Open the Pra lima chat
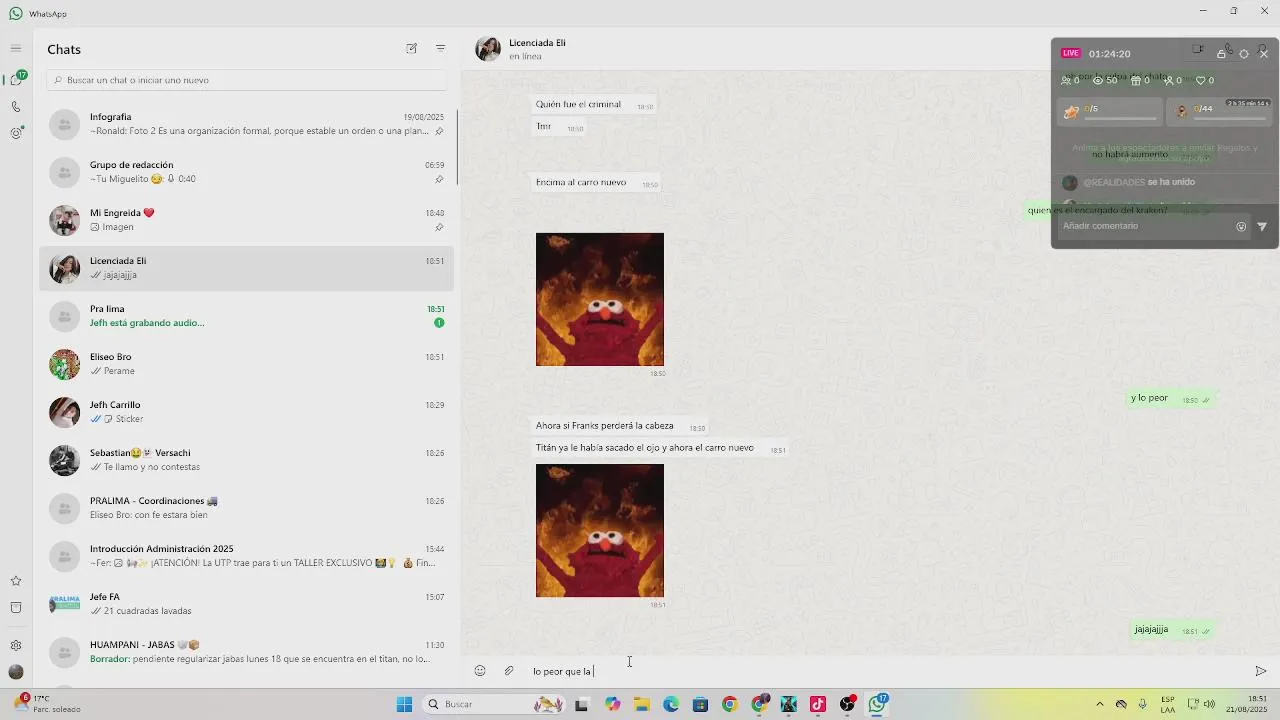This screenshot has height=720, width=1280. pos(246,316)
